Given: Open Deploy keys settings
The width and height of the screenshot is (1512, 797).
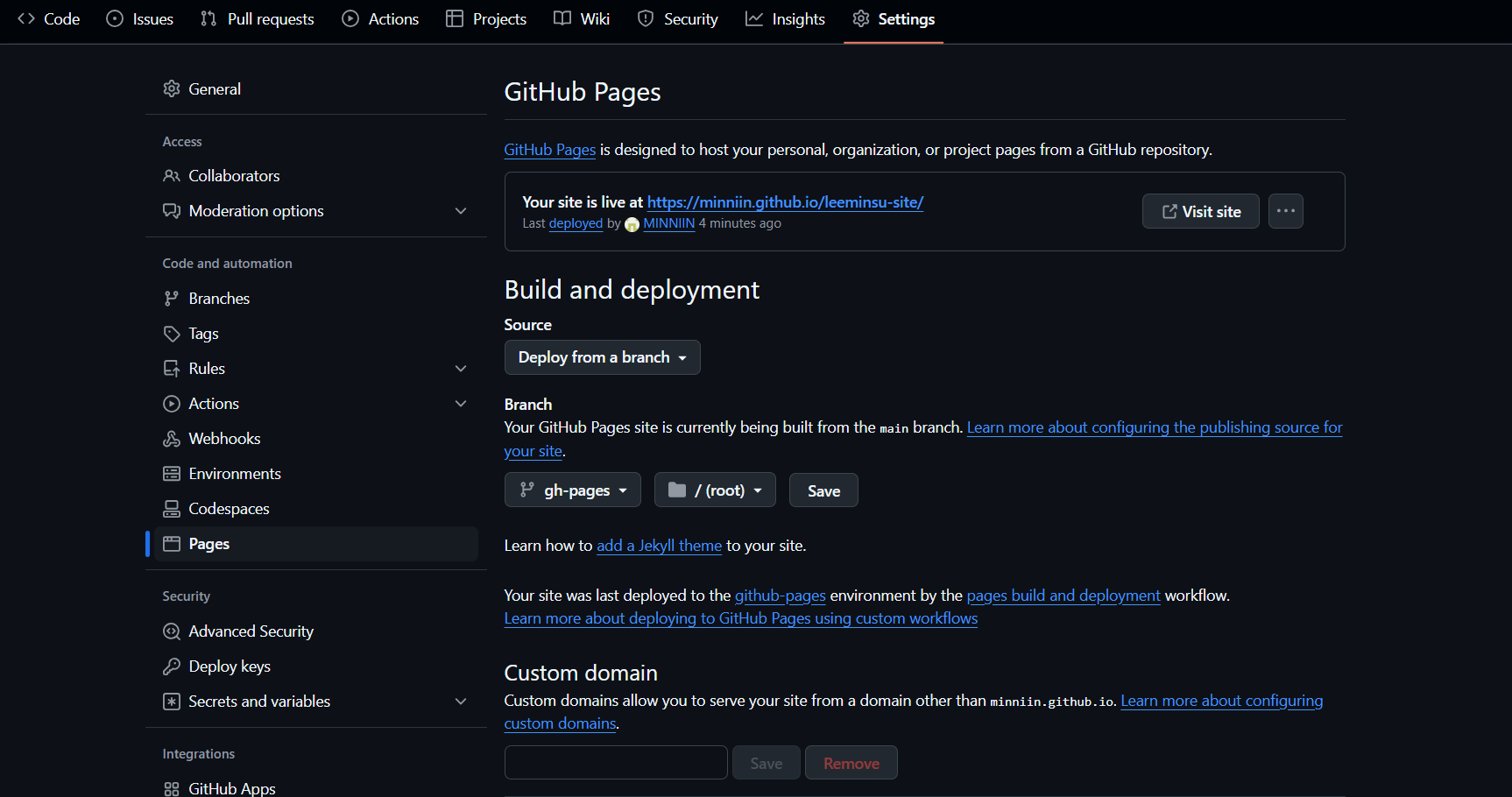Looking at the screenshot, I should pos(315,667).
